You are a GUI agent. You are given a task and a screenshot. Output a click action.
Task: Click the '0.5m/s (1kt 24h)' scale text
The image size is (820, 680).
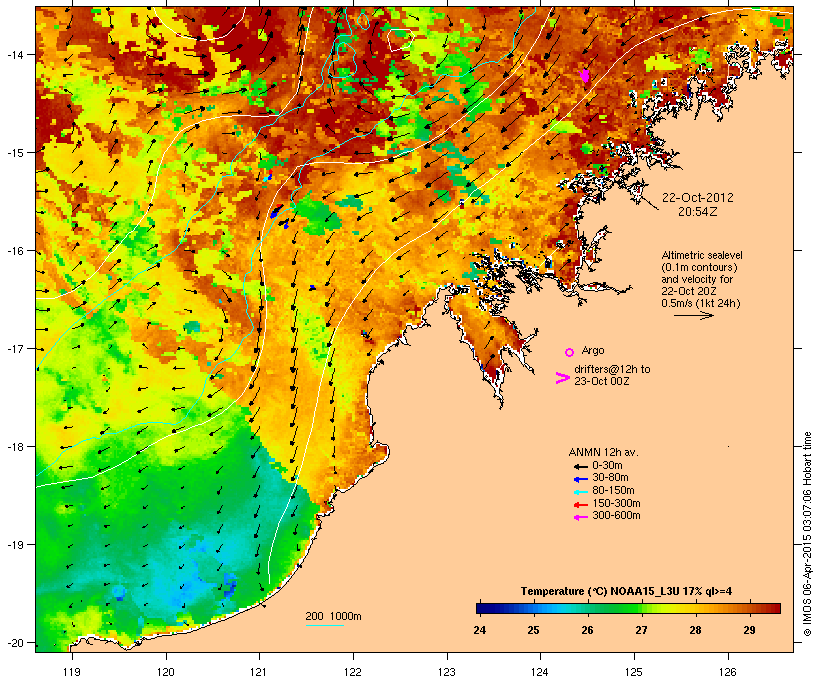(x=701, y=303)
